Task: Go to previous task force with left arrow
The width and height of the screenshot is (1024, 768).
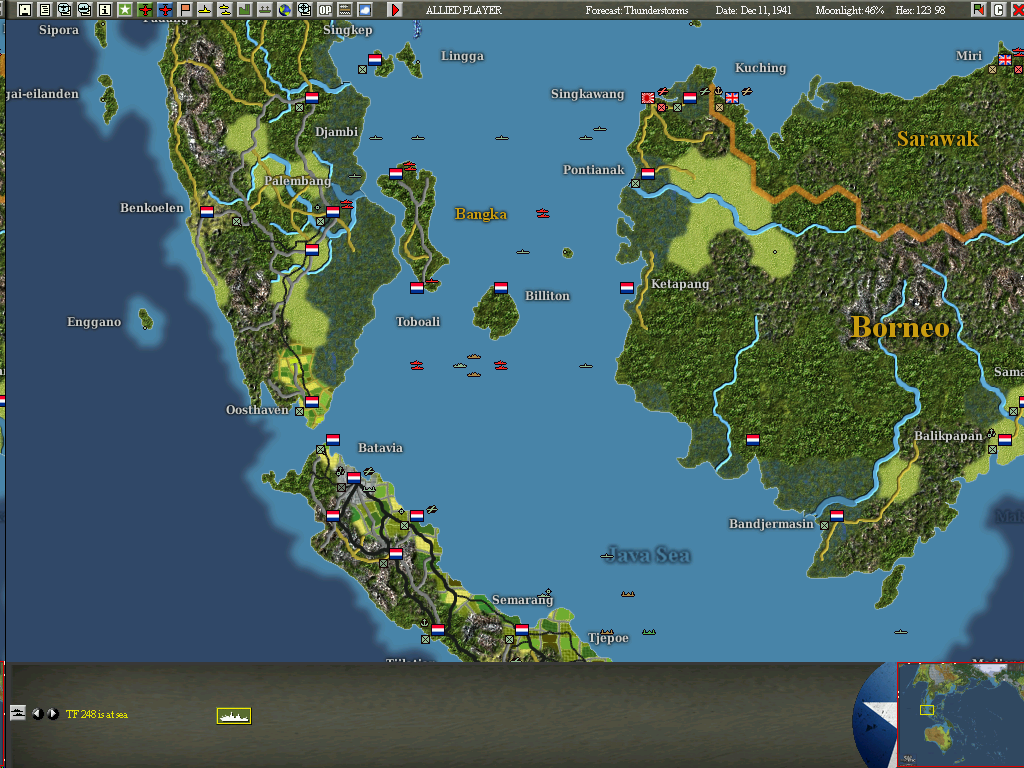Action: pyautogui.click(x=38, y=714)
